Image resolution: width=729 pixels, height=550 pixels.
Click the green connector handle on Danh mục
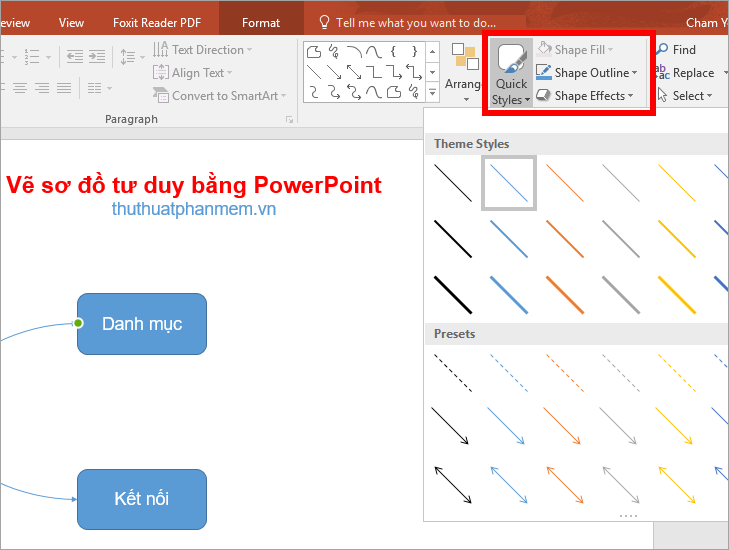pyautogui.click(x=78, y=323)
